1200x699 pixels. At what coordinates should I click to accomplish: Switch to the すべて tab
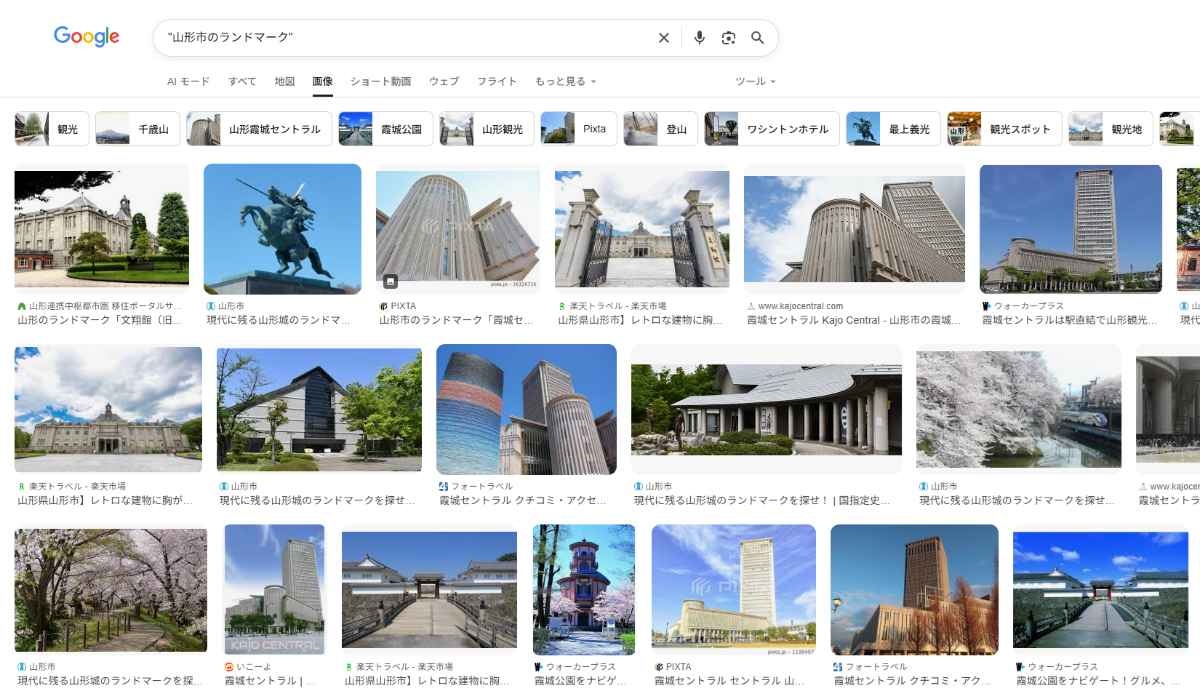coord(242,81)
